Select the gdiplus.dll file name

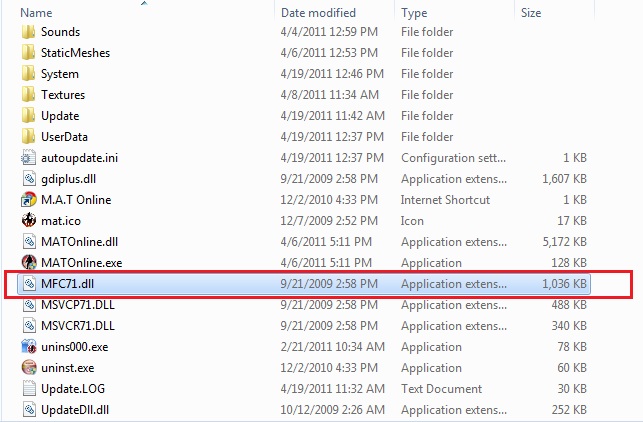(x=68, y=179)
